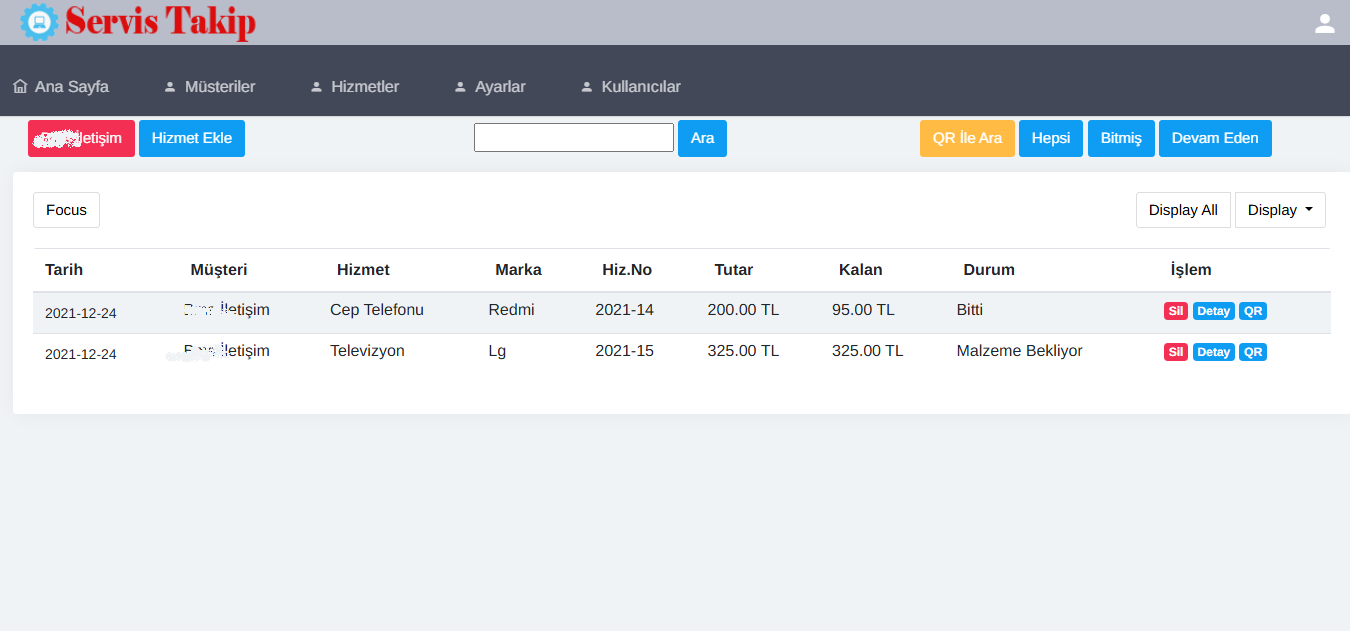
Task: Open the user profile icon at top right
Action: coord(1324,24)
